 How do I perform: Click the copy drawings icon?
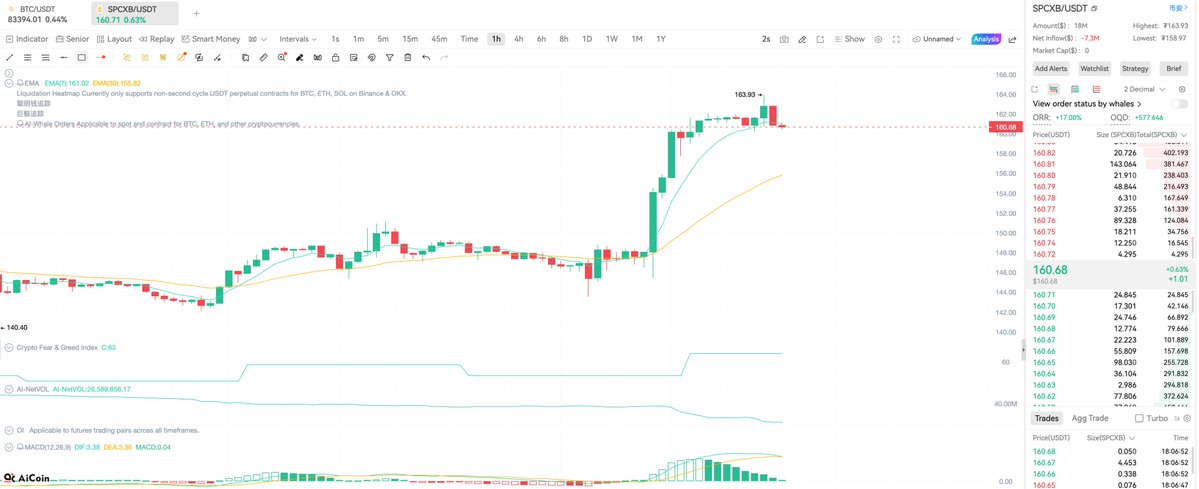(x=245, y=57)
